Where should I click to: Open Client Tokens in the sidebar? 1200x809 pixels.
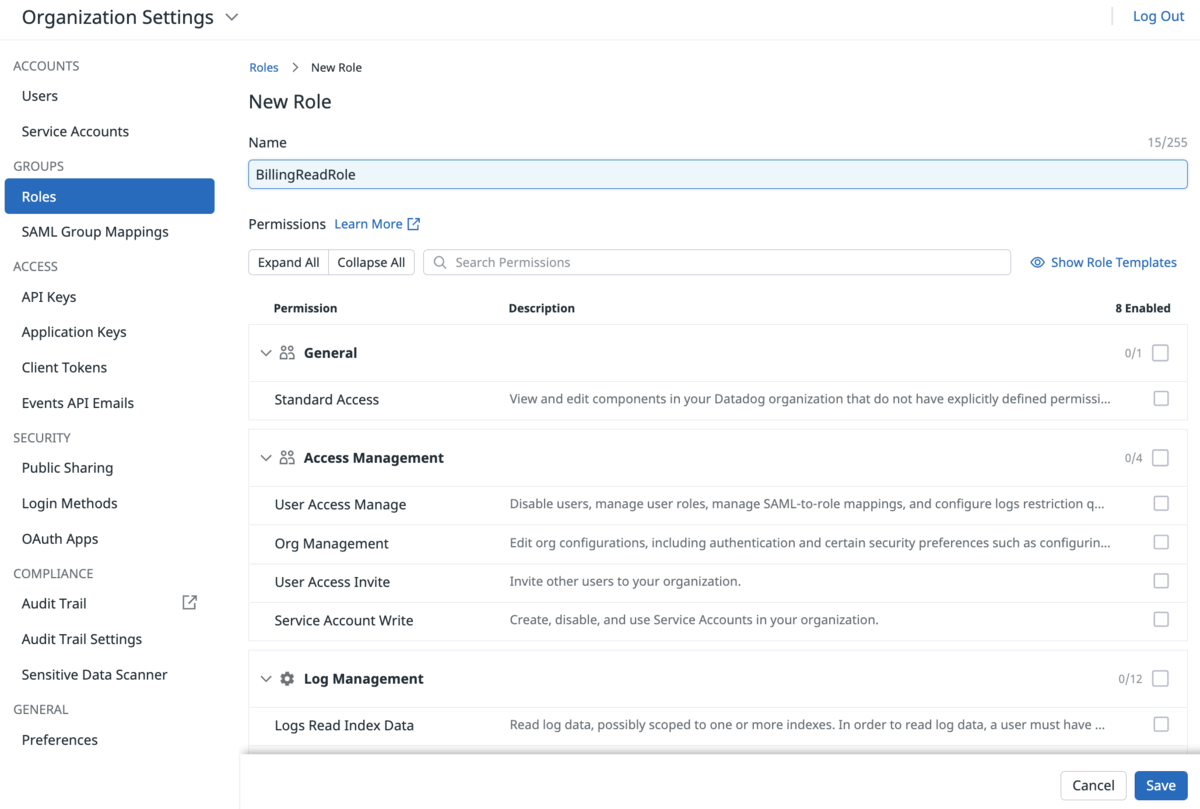(64, 367)
